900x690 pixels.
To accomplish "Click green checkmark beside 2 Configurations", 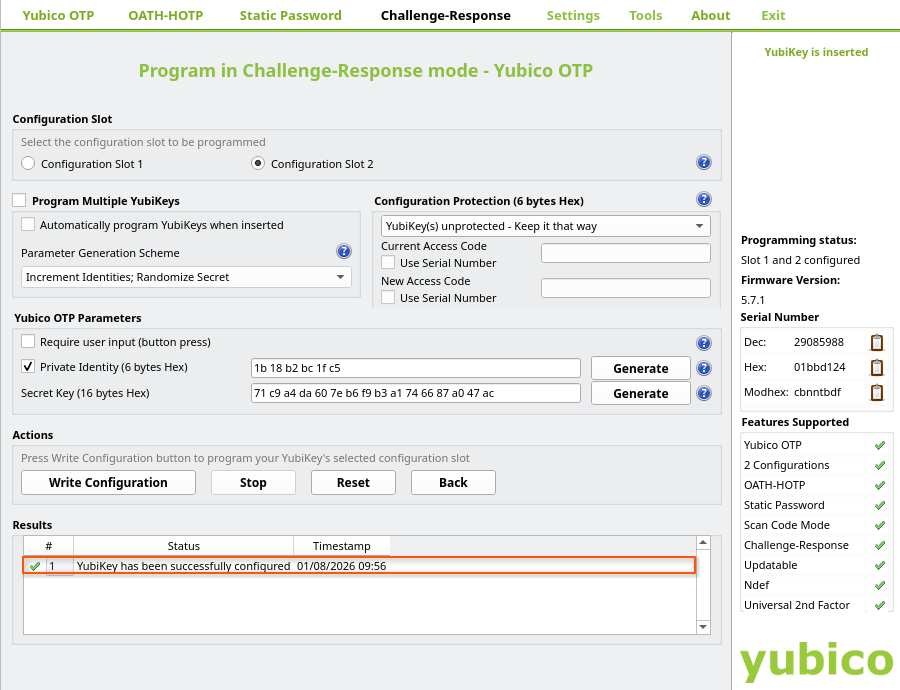I will 879,466.
